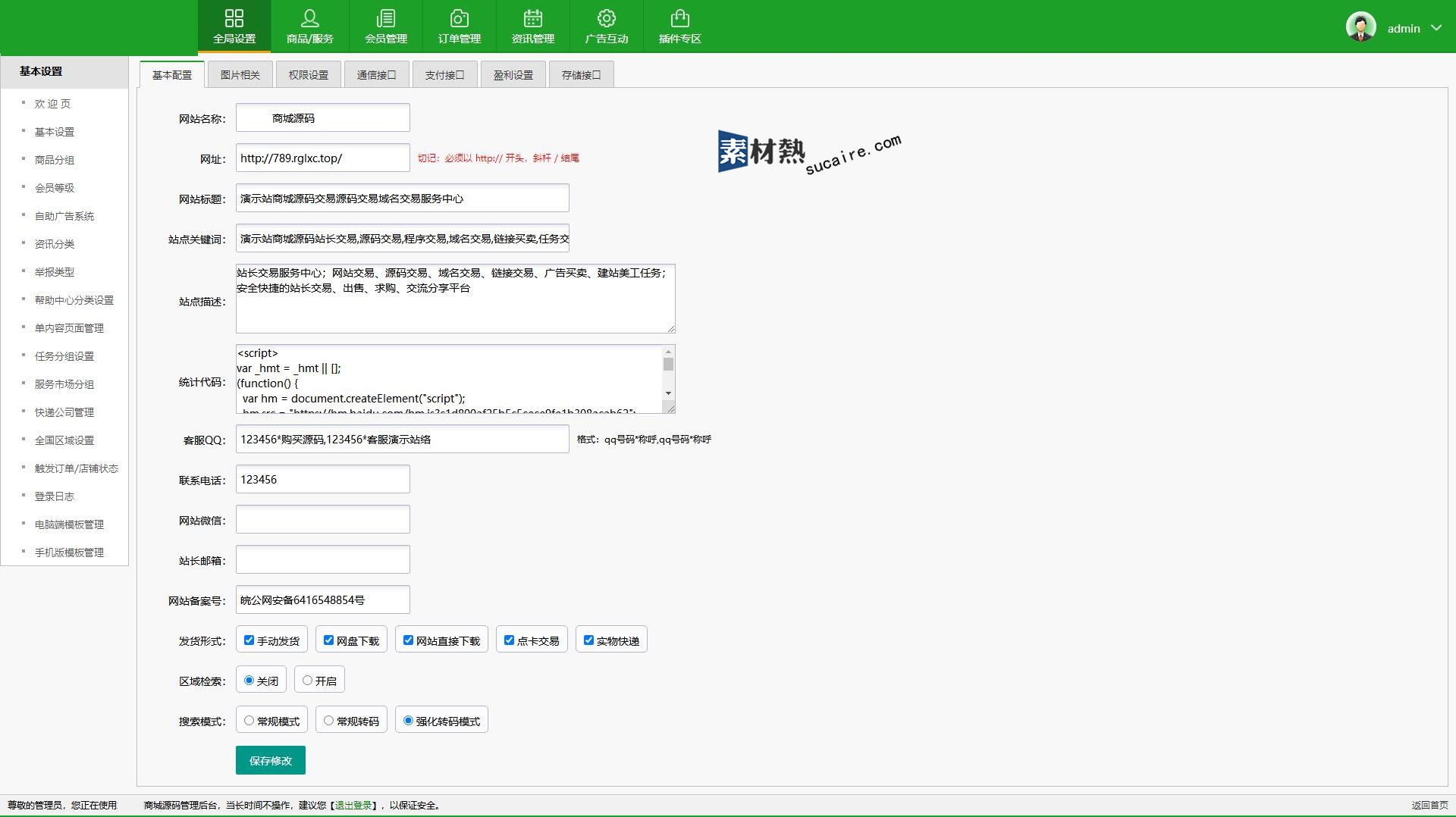This screenshot has width=1456, height=817.
Task: Switch to the 权限设置 tab
Action: pos(309,75)
